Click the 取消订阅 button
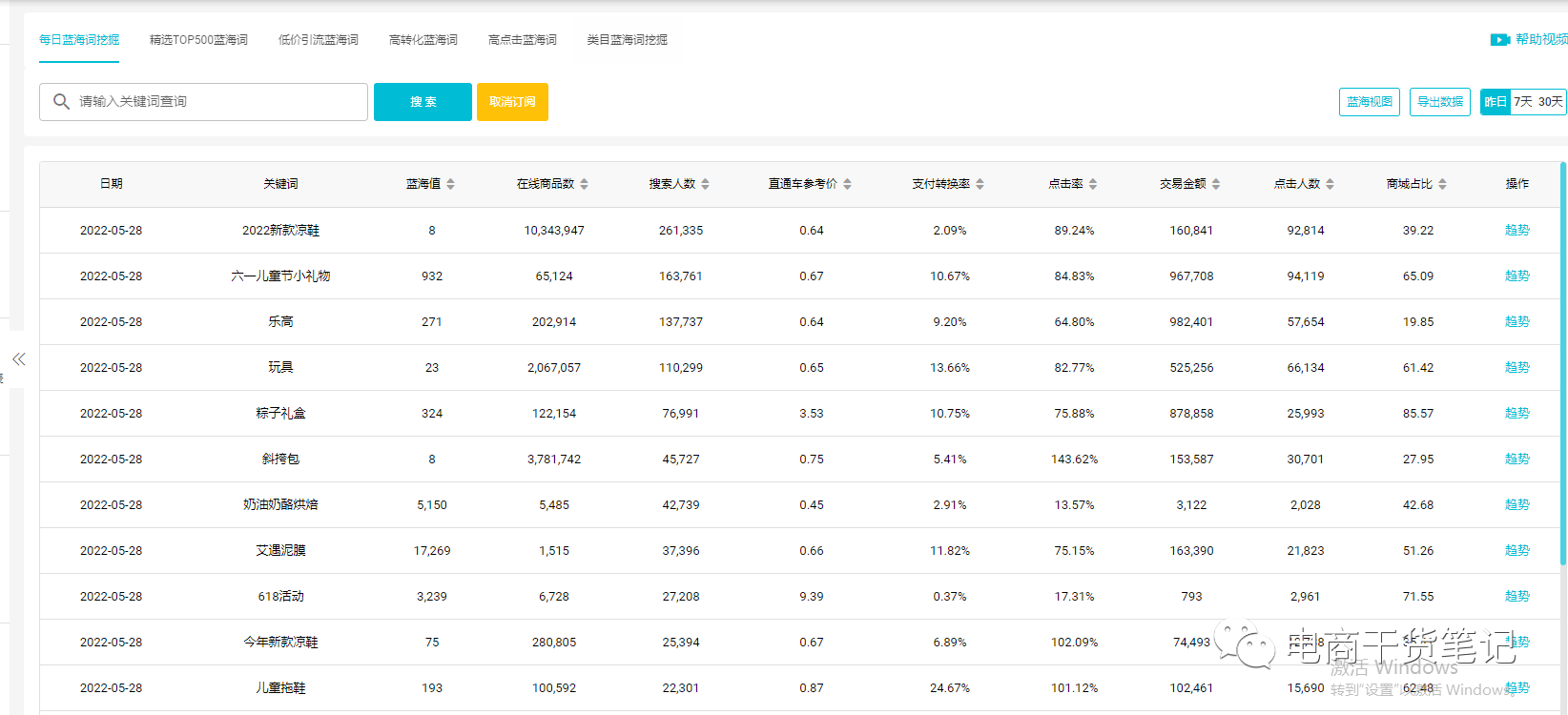Screen dimensions: 1568x715 point(512,102)
